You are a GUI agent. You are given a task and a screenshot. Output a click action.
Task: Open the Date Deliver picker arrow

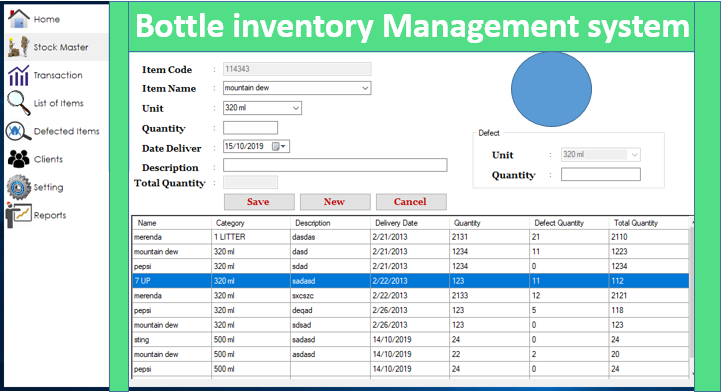[x=284, y=146]
